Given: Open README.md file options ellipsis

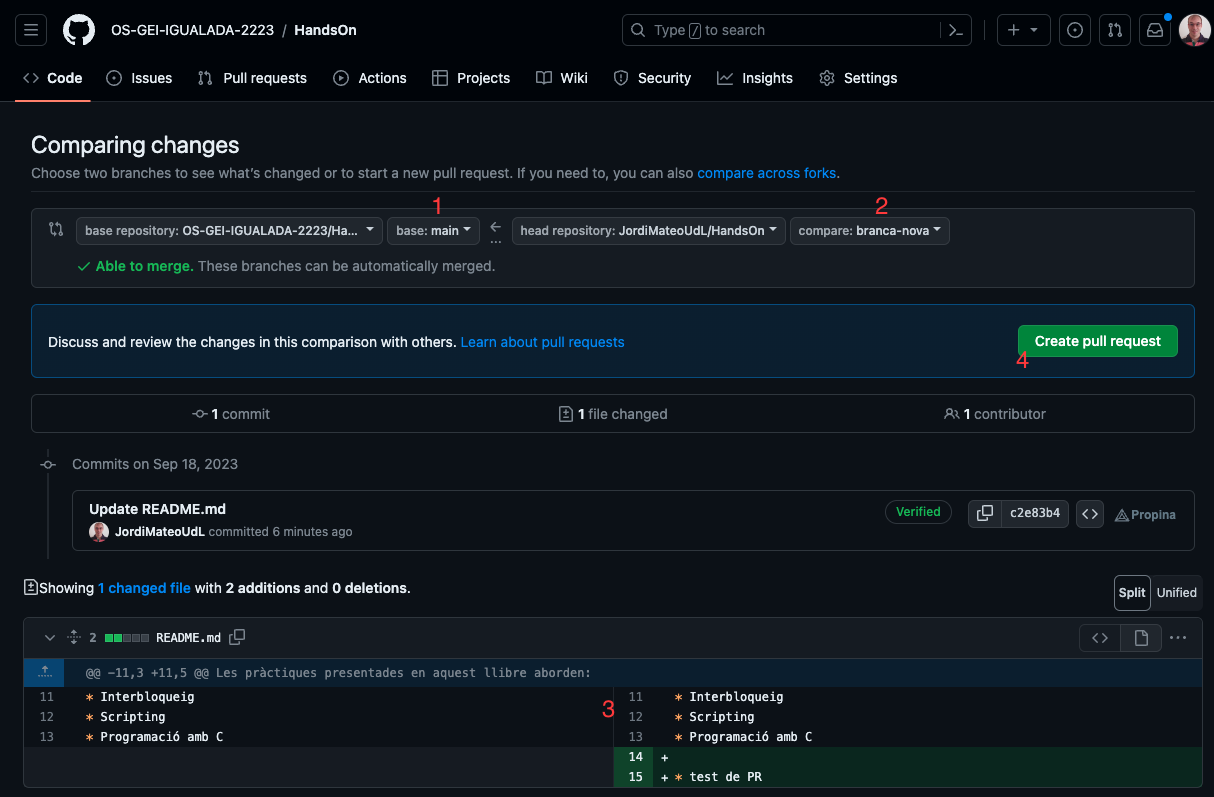Looking at the screenshot, I should coord(1178,637).
